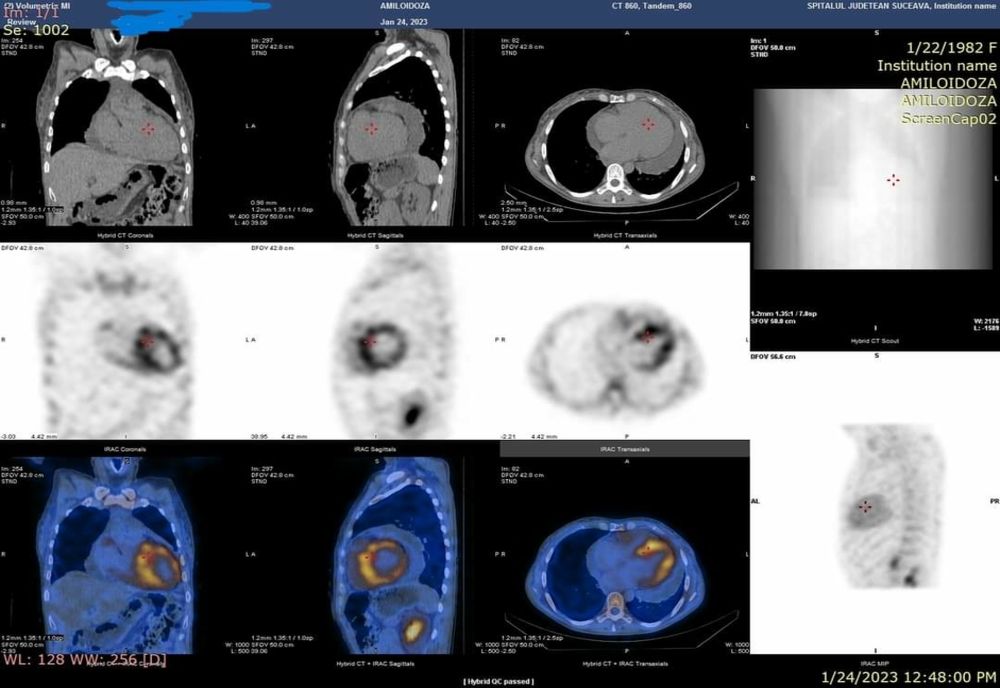Image resolution: width=1000 pixels, height=688 pixels.
Task: Click the crosshair in the grayscale IRAC transaxial view
Action: (648, 337)
